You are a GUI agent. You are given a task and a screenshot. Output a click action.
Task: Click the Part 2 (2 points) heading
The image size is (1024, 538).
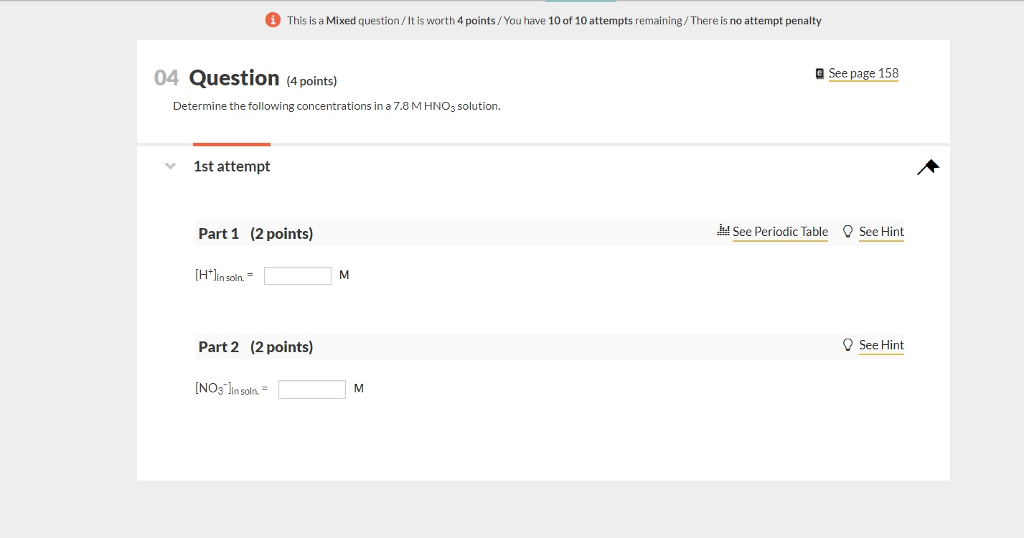point(255,347)
